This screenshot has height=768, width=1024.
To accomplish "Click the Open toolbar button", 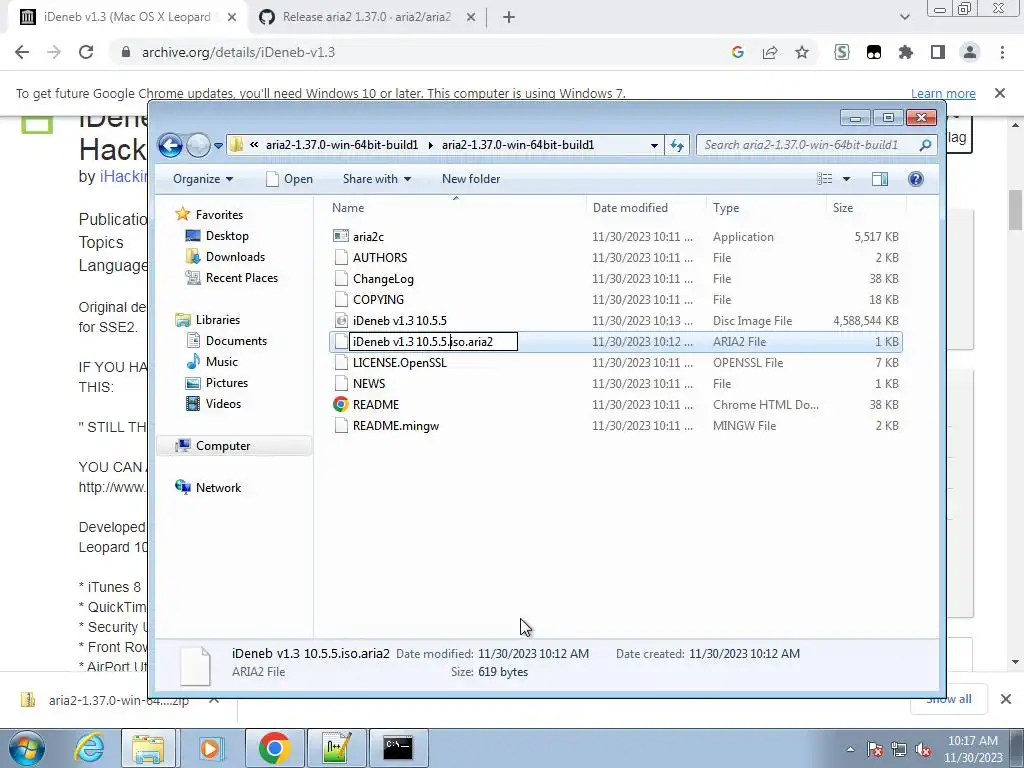I will tap(289, 179).
